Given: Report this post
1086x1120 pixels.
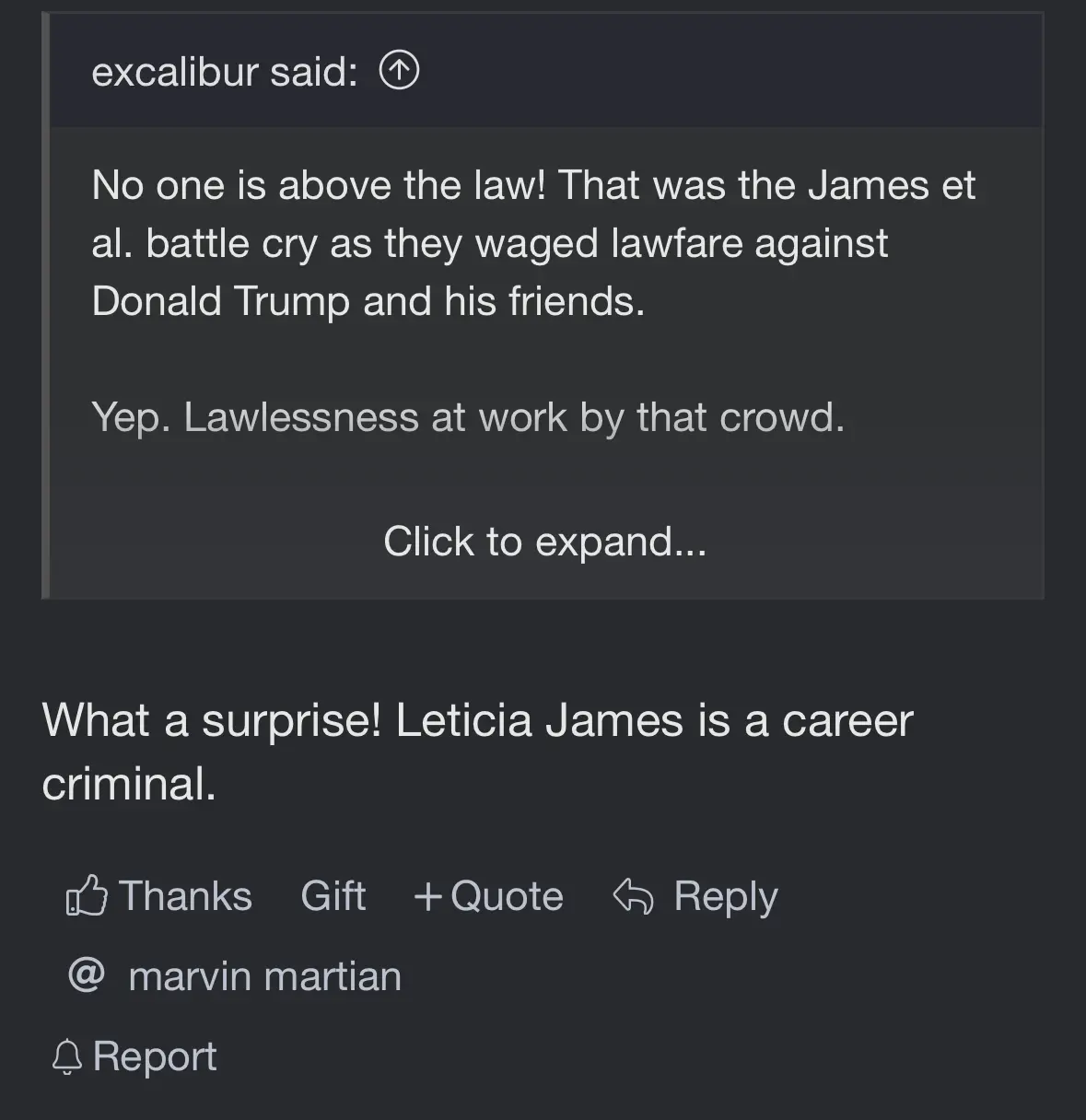Looking at the screenshot, I should click(x=134, y=1056).
